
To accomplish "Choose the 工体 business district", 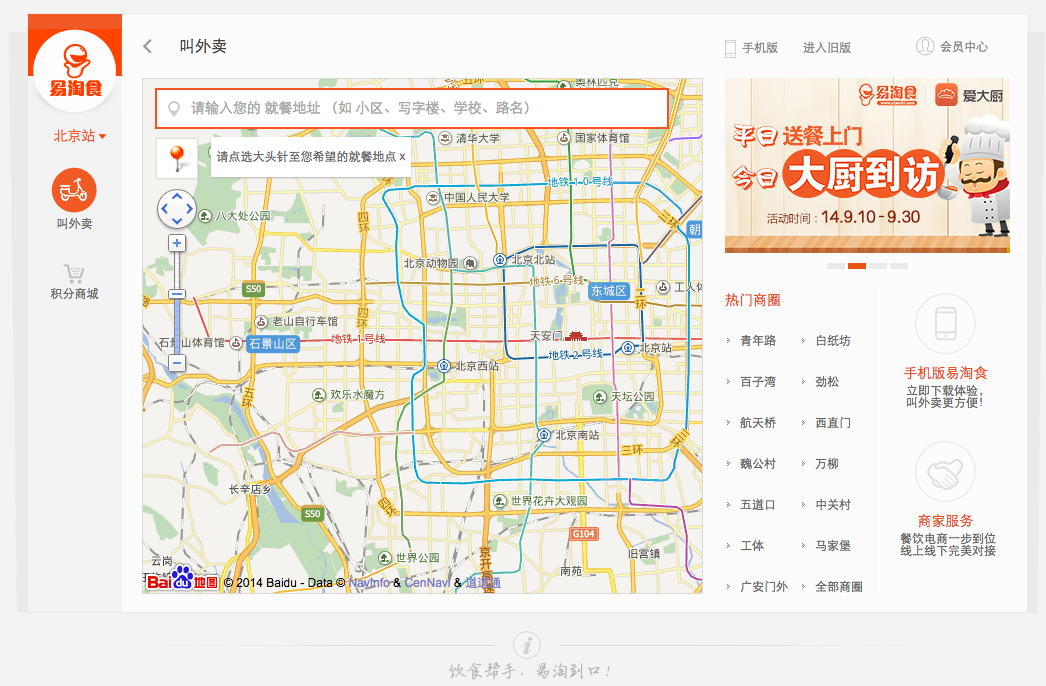I will [x=752, y=546].
